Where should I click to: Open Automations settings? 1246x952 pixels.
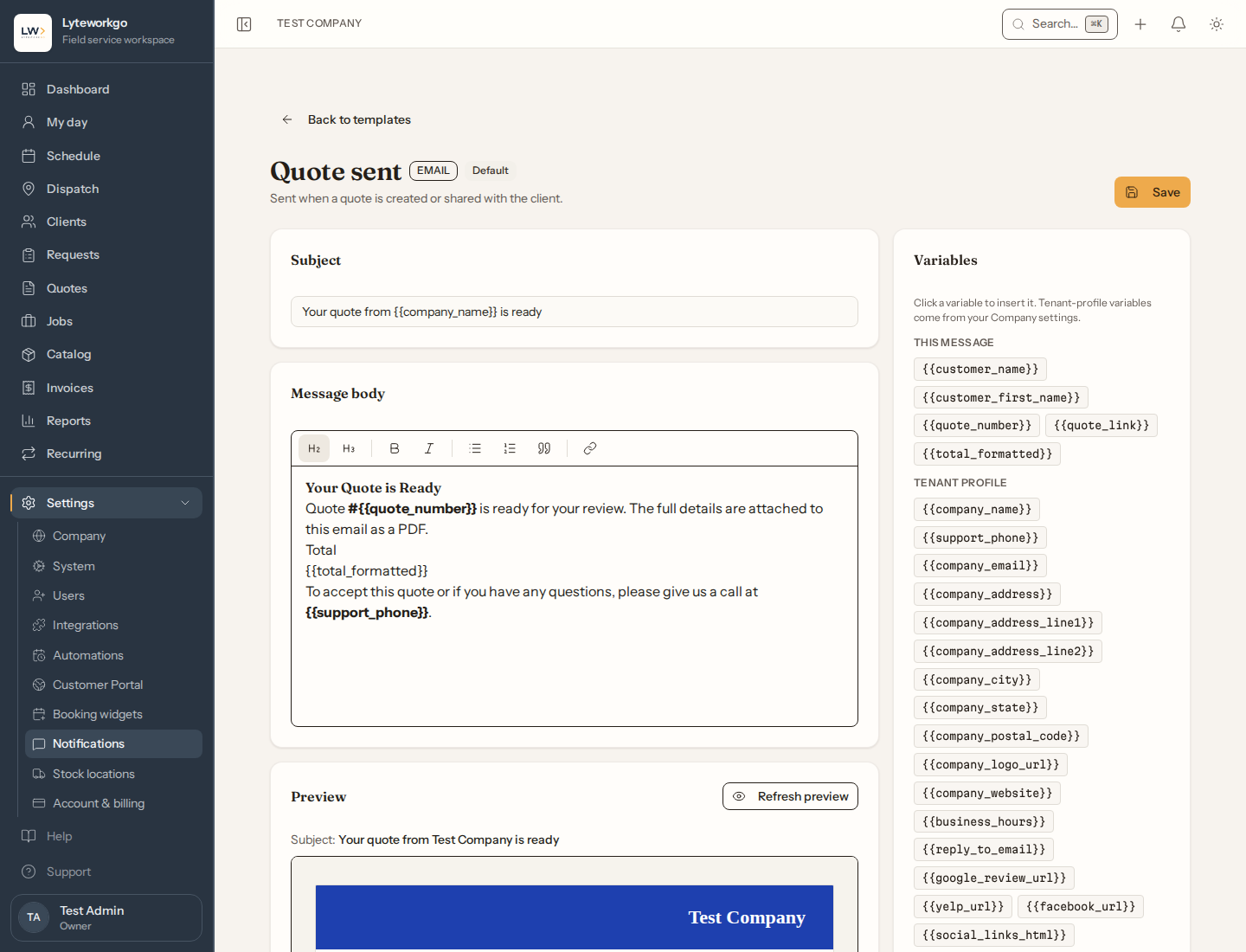pos(113,655)
